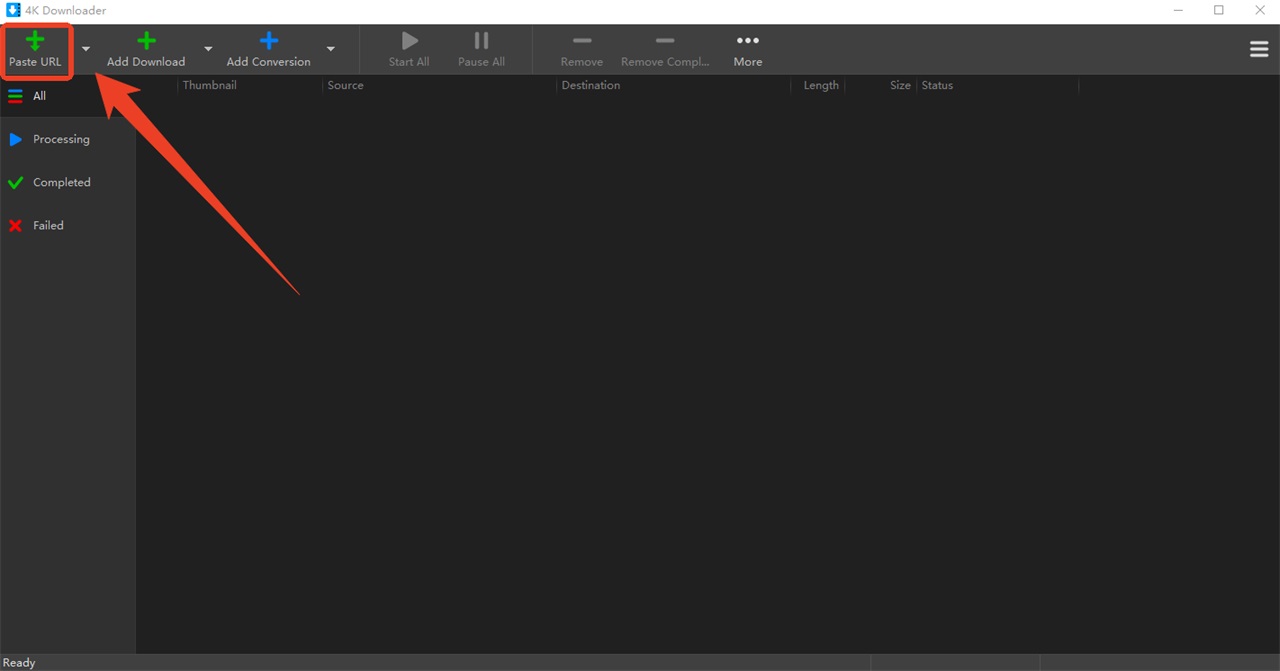The image size is (1280, 671).
Task: Open the More options menu
Action: 748,50
